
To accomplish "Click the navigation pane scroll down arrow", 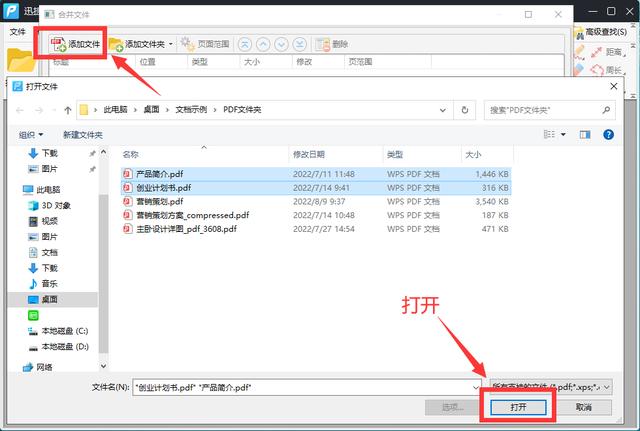I will click(x=103, y=366).
